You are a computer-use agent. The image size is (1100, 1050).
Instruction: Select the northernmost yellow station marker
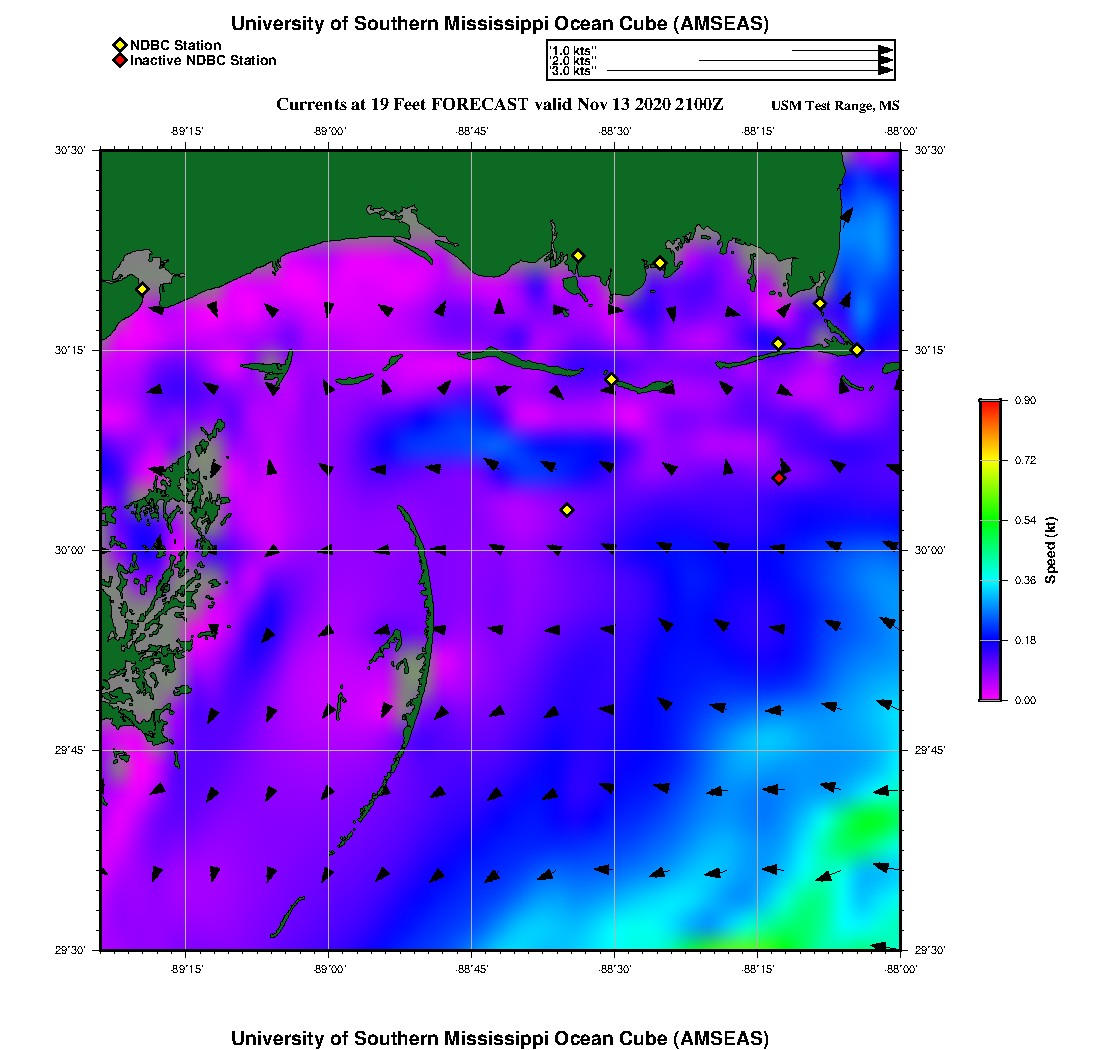(x=578, y=255)
